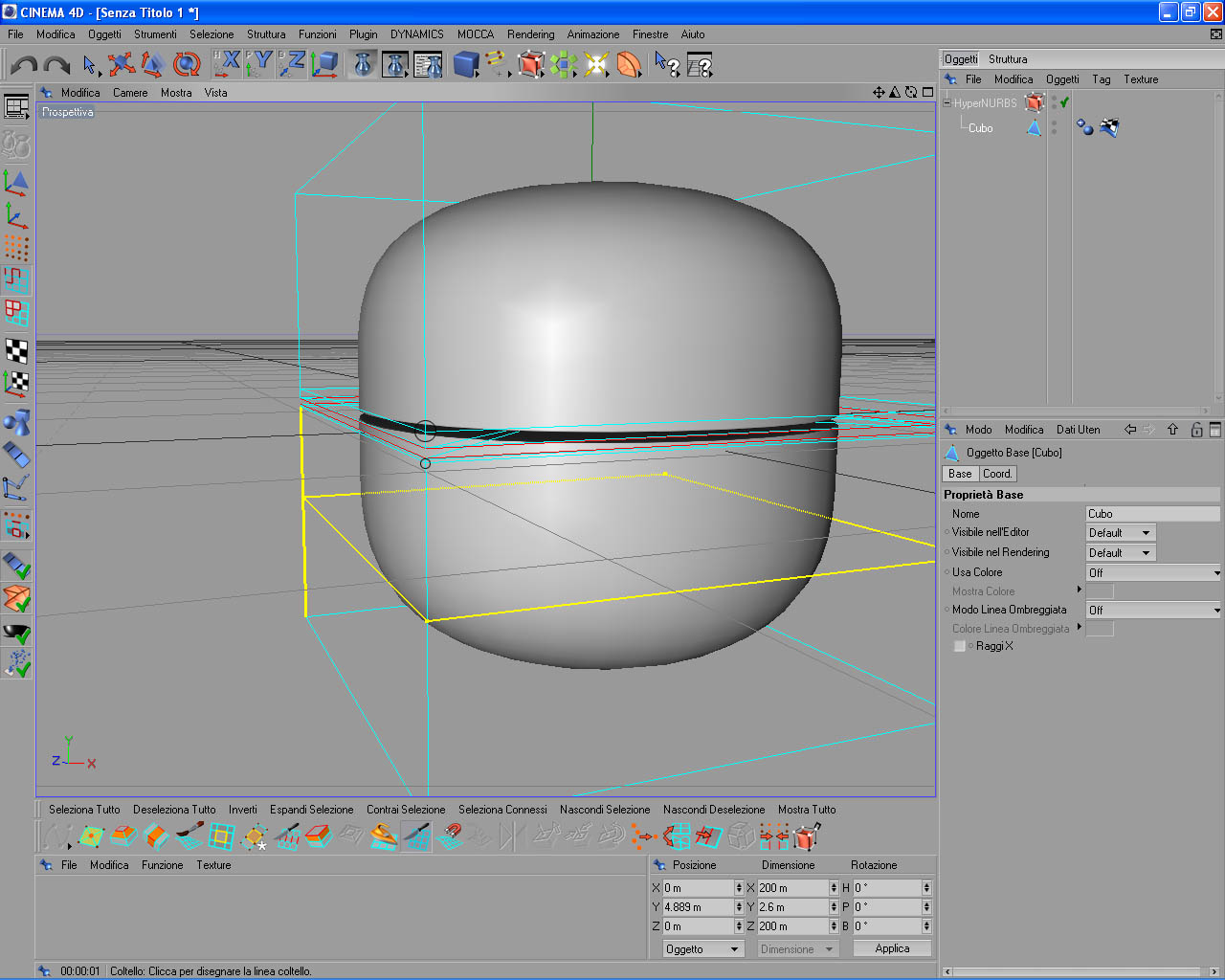Viewport: 1225px width, 980px height.
Task: Toggle Cubo editor visibility dot
Action: pos(1055,123)
